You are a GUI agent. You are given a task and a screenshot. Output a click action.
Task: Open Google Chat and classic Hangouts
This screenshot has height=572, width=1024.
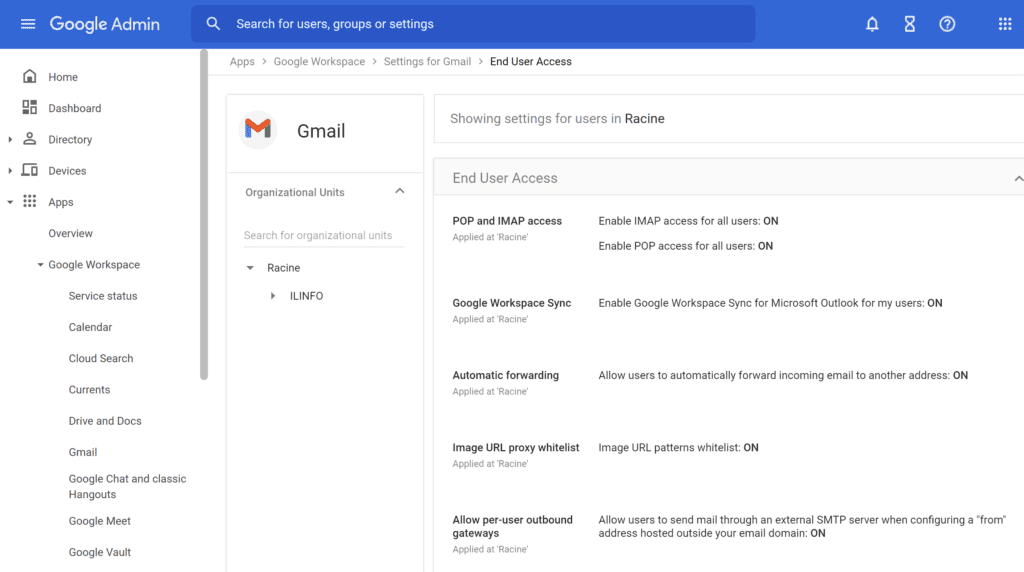tap(127, 486)
